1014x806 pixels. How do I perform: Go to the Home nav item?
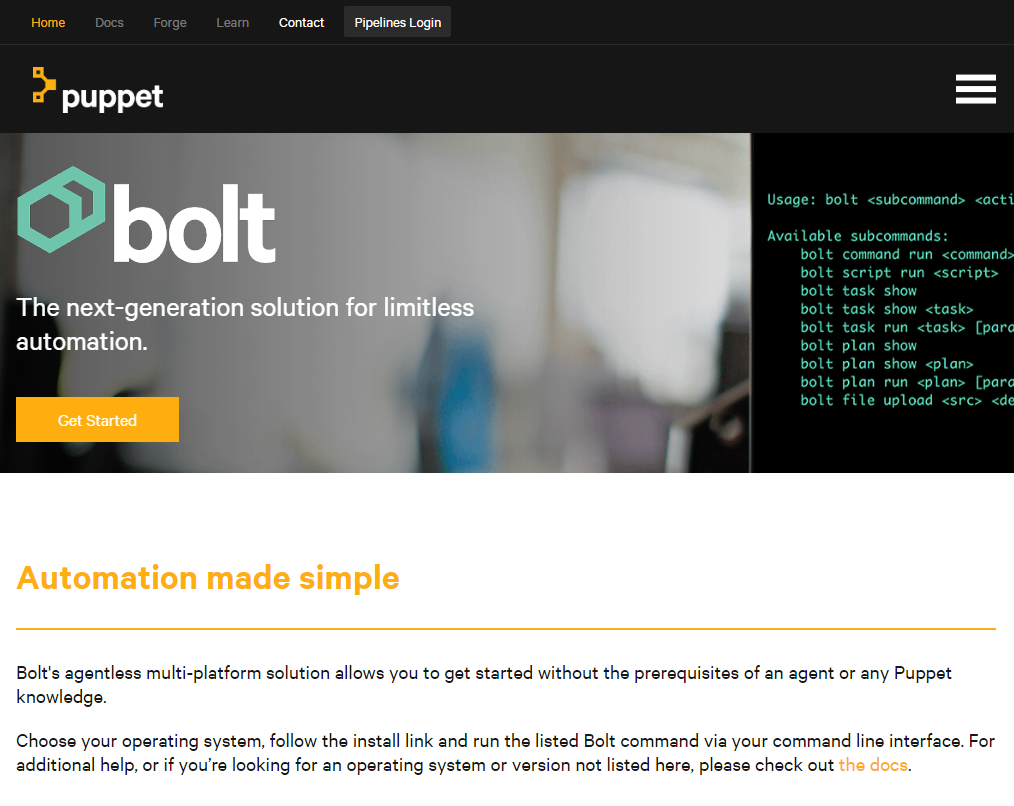[48, 23]
